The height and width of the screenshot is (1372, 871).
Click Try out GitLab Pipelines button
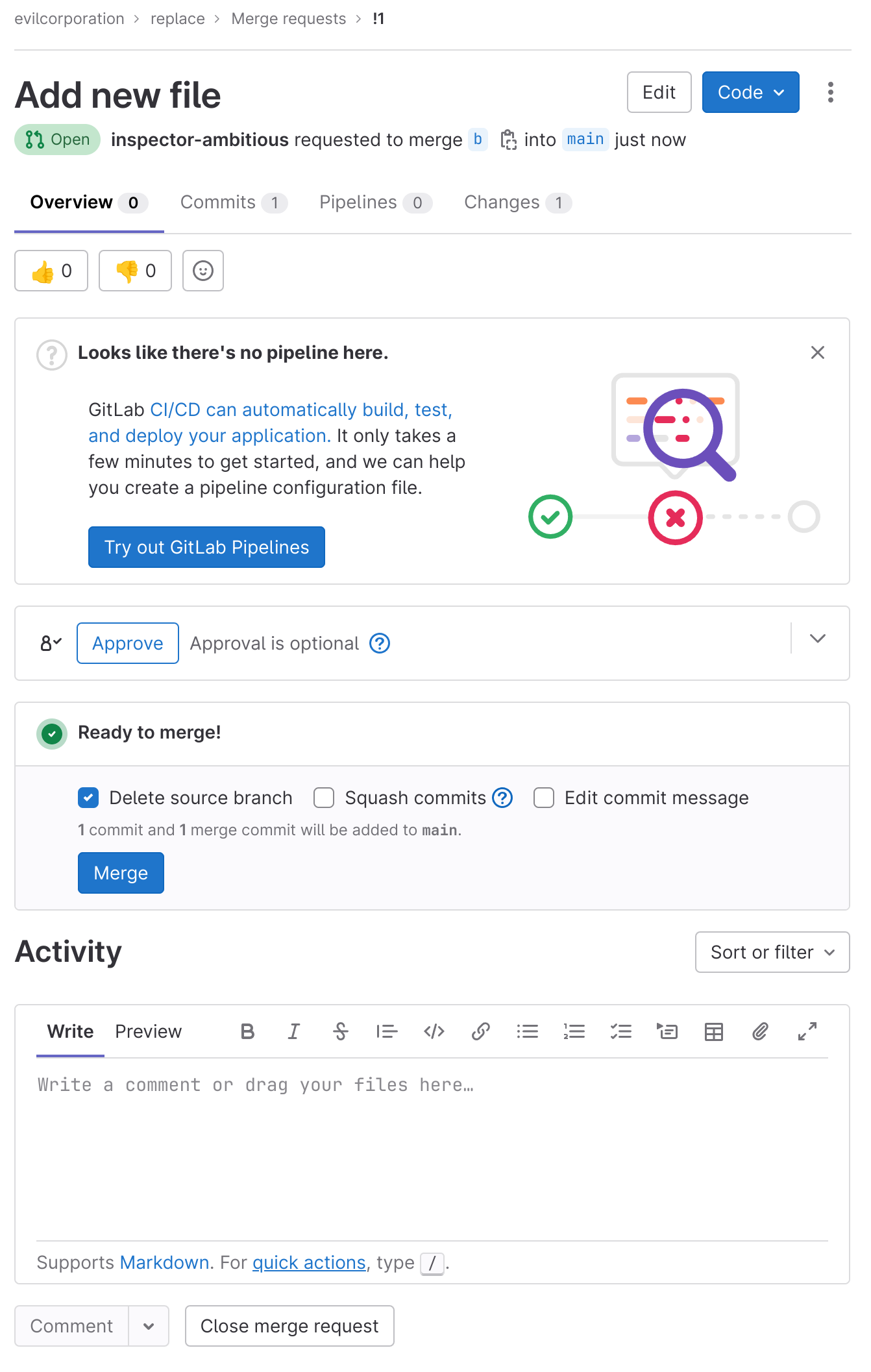206,547
